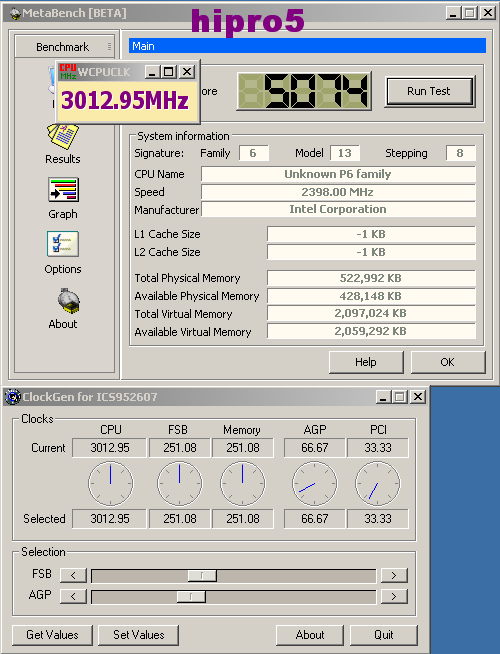Click the MetaBench title bar icon
The image size is (500, 654).
(x=15, y=14)
